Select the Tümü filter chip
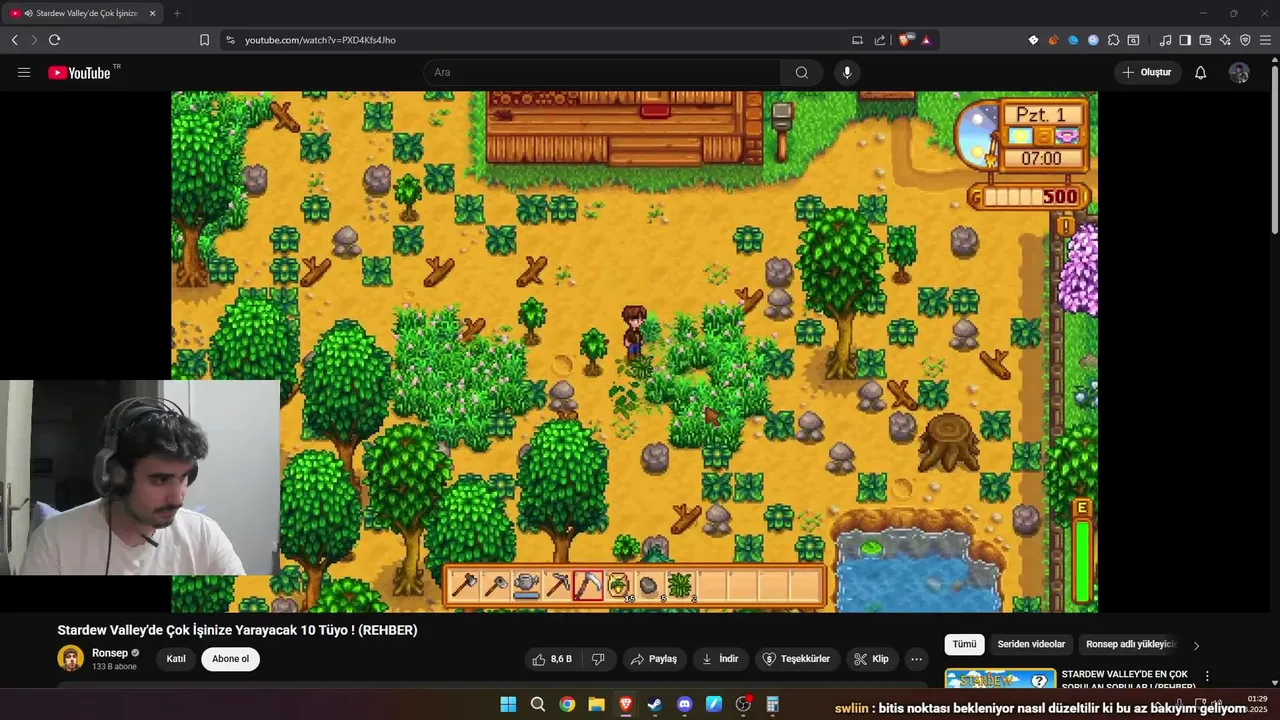 (x=964, y=645)
